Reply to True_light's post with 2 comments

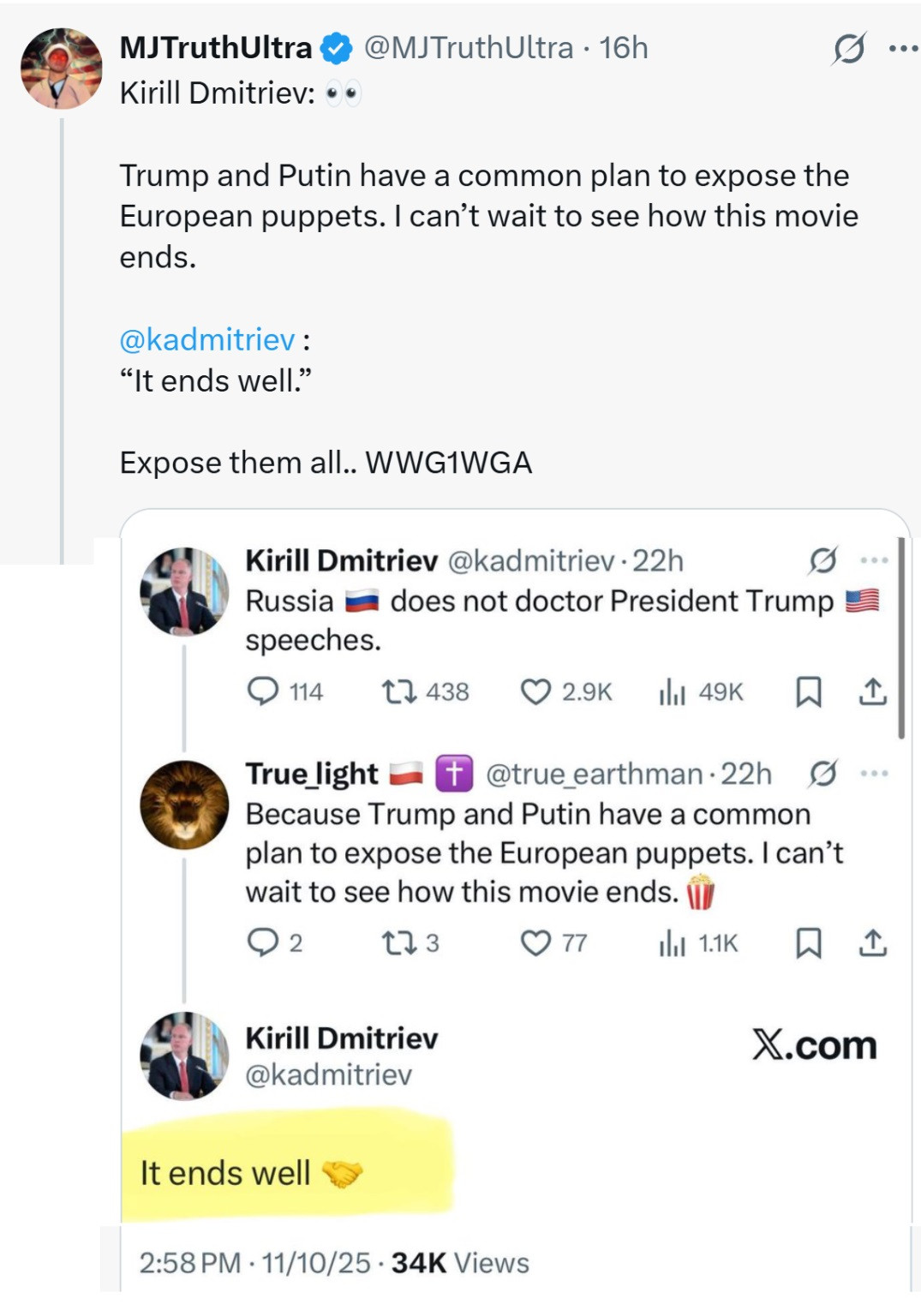point(262,942)
